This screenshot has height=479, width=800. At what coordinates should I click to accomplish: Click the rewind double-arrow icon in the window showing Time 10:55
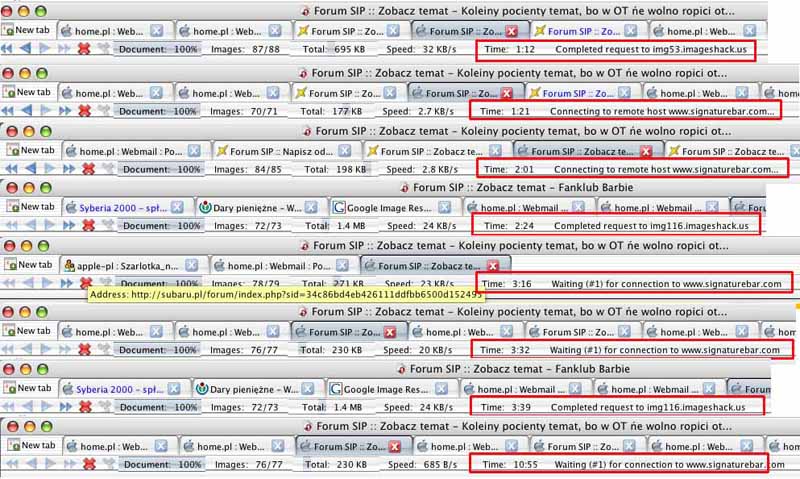click(10, 464)
